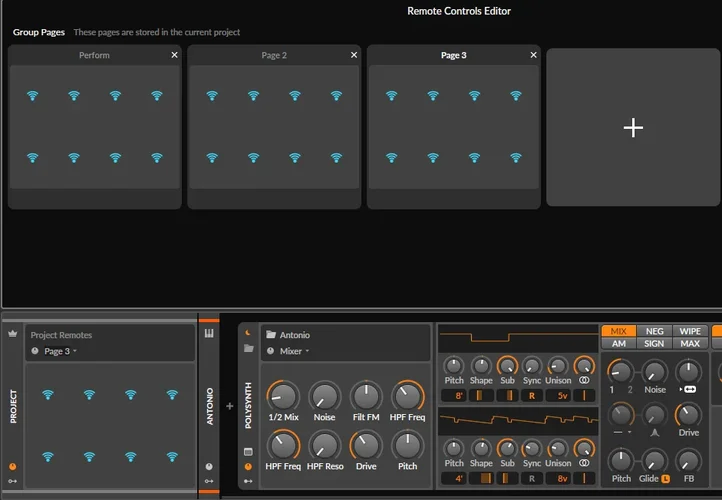Open the Mixer page dropdown
The width and height of the screenshot is (722, 500).
[292, 351]
